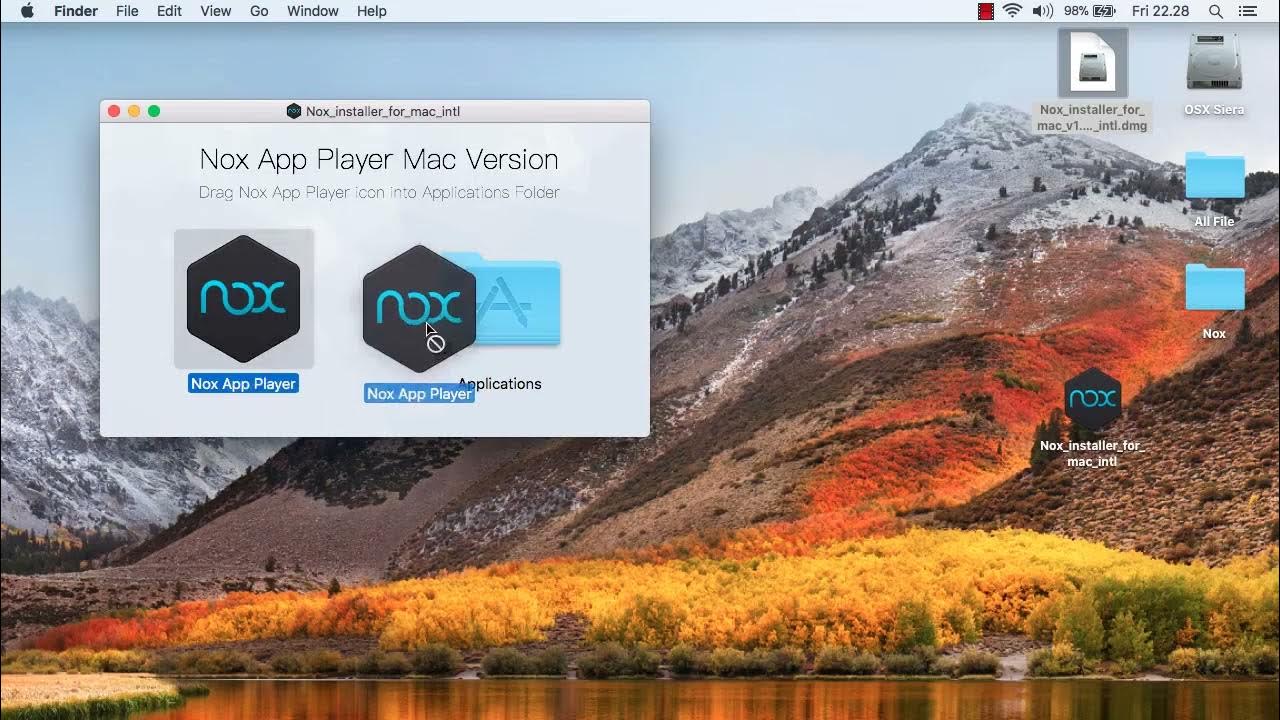Open the Go menu
Screen dimensions: 1280x720
click(259, 11)
